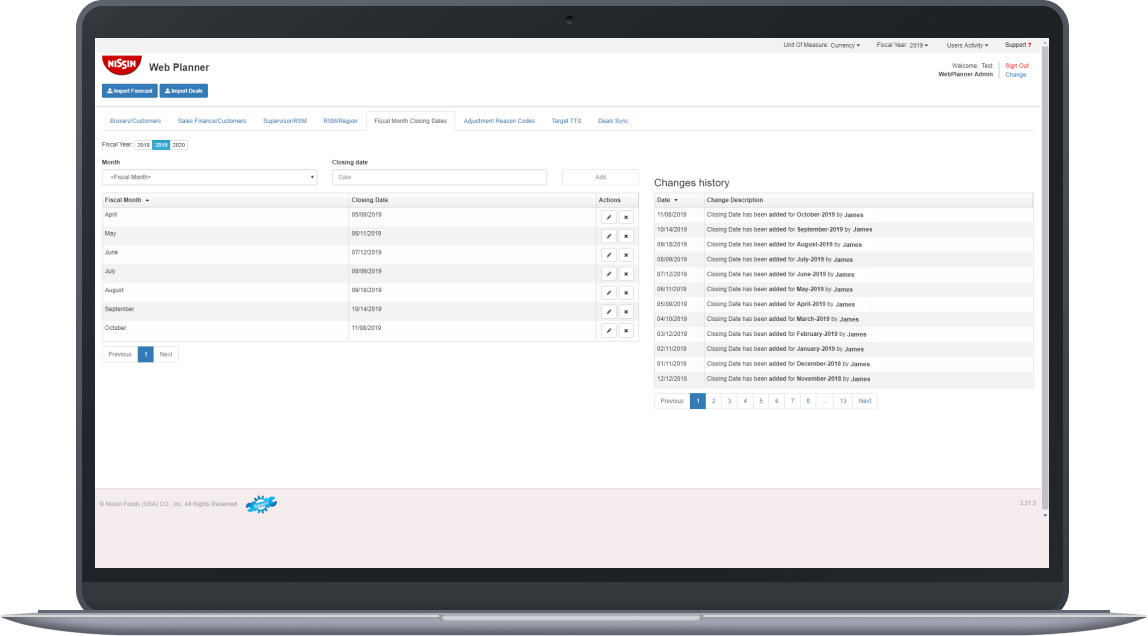Switch to the Adjustment Reason Codes tab
The width and height of the screenshot is (1148, 636).
tap(500, 119)
